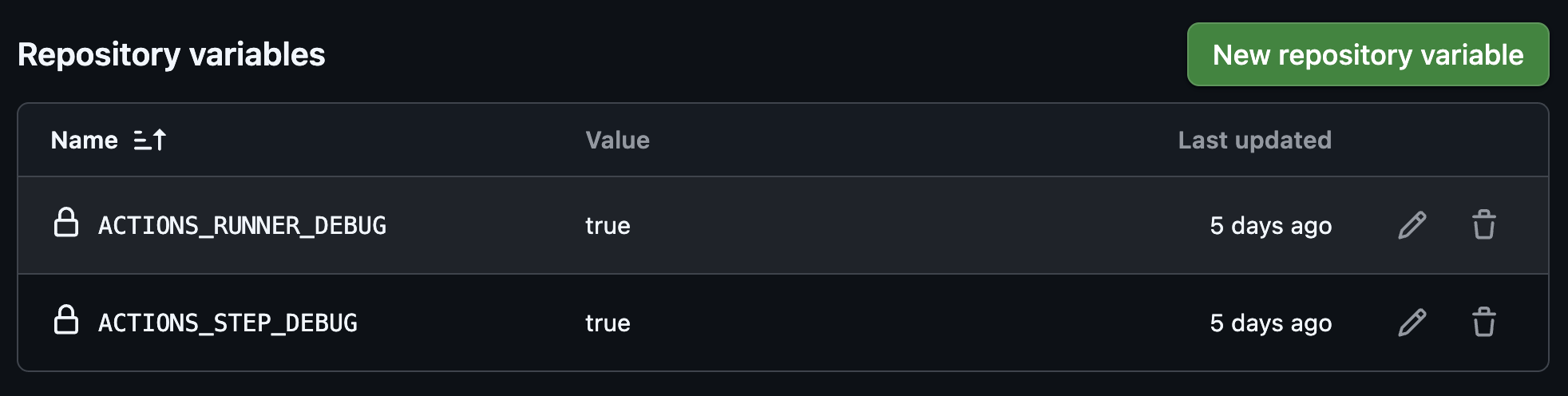This screenshot has width=1568, height=396.
Task: Click the true value of ACTIONS_RUNNER_DEBUG
Action: 608,226
